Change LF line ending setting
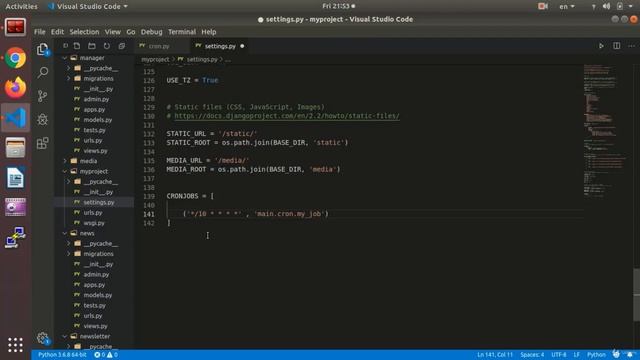Screen dimensions: 640x360 [x=576, y=355]
